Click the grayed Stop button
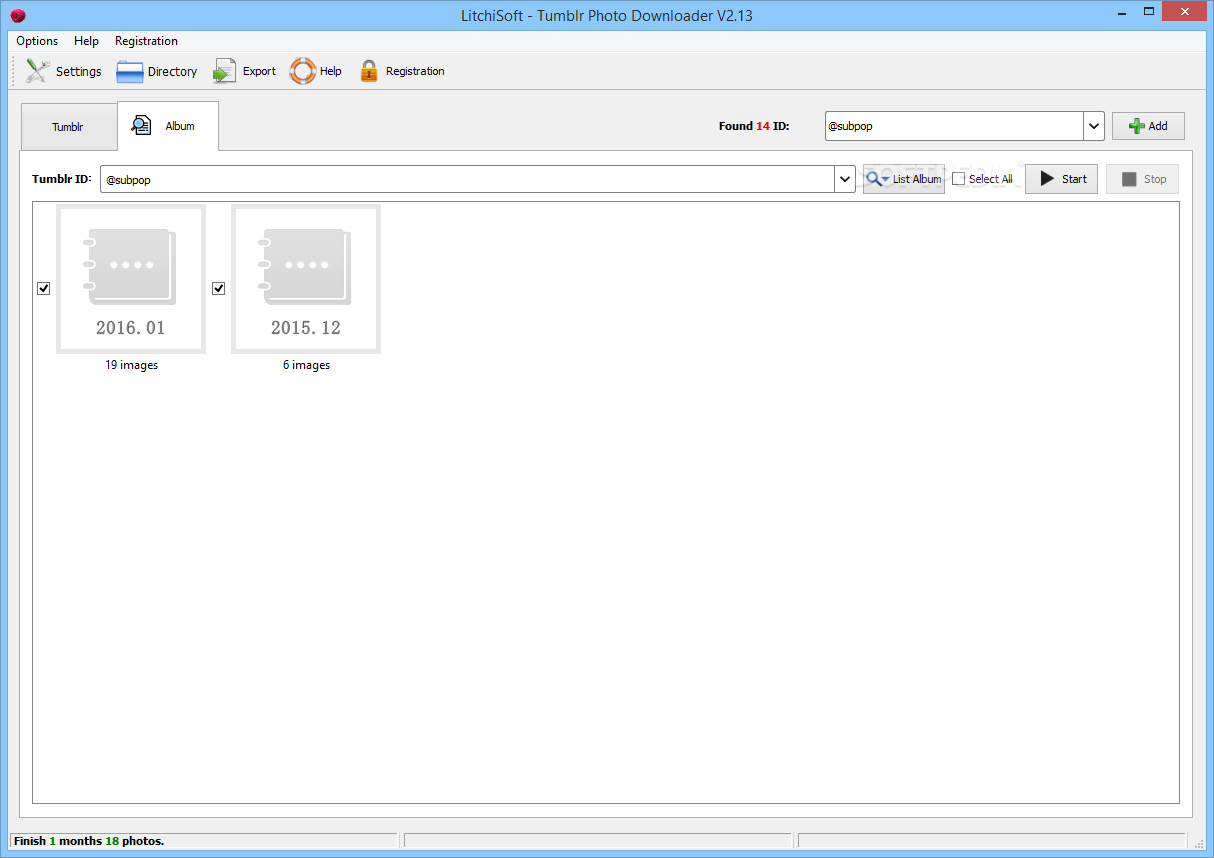Image resolution: width=1214 pixels, height=858 pixels. coord(1142,179)
